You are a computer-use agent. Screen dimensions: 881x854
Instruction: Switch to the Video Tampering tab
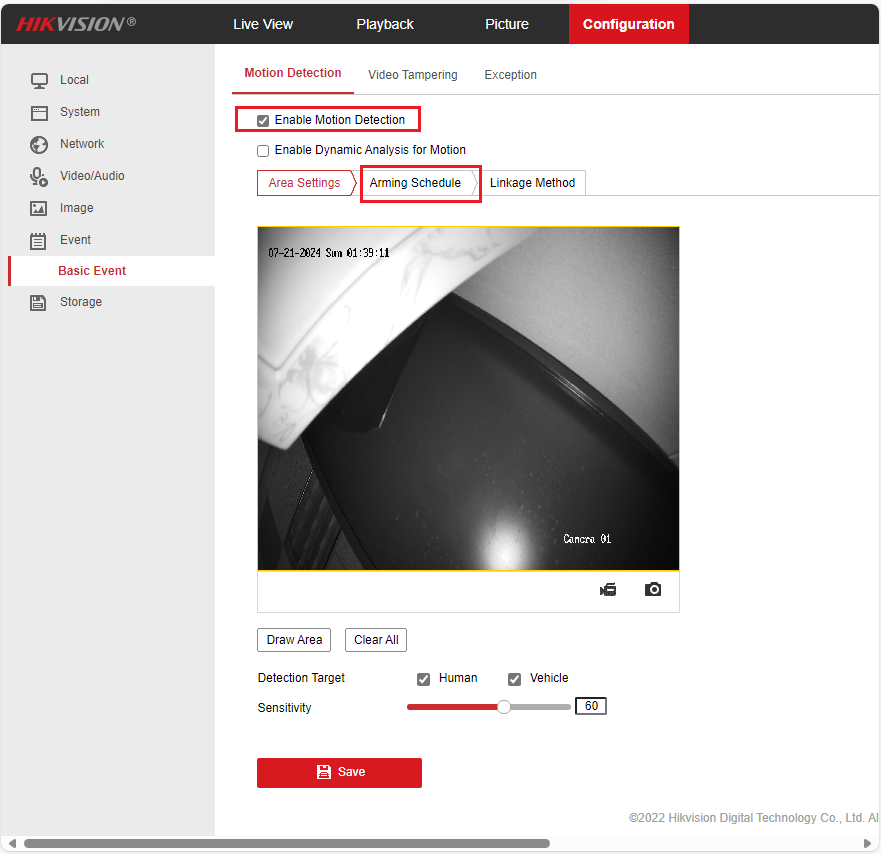(412, 75)
